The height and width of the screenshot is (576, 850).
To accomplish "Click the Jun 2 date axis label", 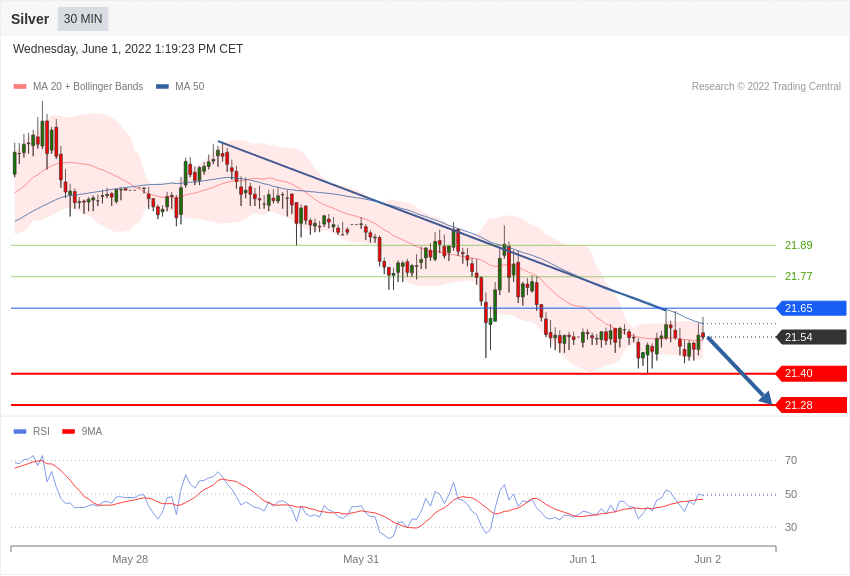I will click(707, 559).
